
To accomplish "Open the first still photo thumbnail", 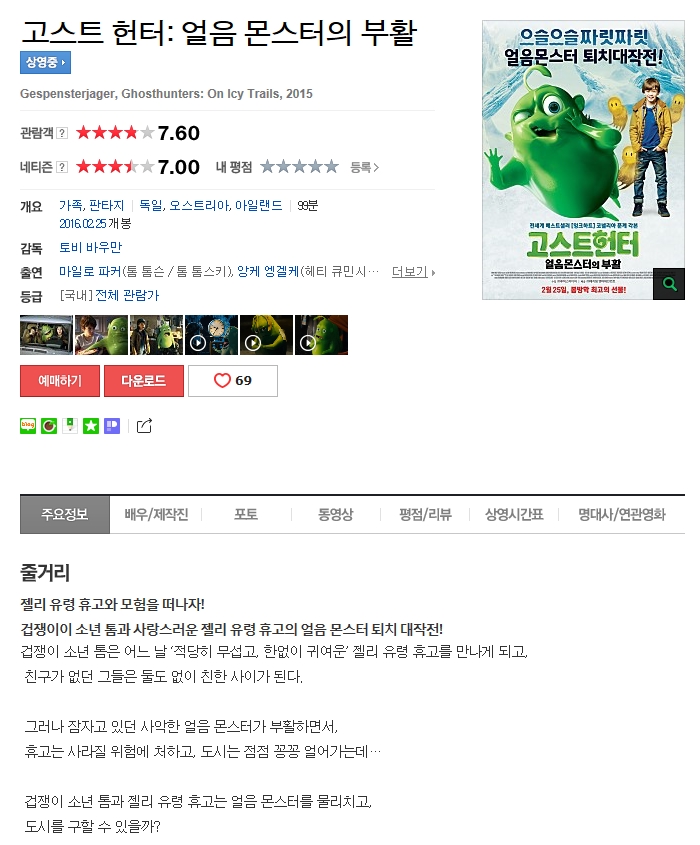I will [x=46, y=335].
